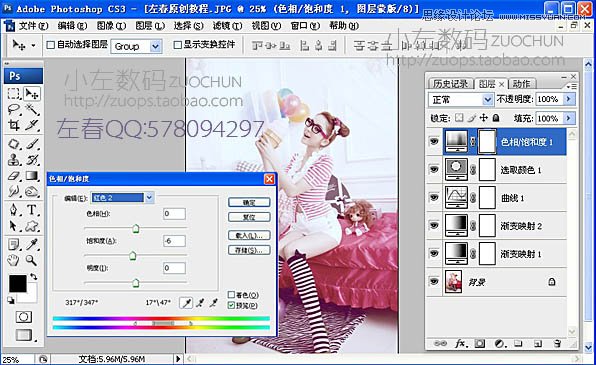Select the Dodge tool
596x365 pixels.
[x=32, y=191]
